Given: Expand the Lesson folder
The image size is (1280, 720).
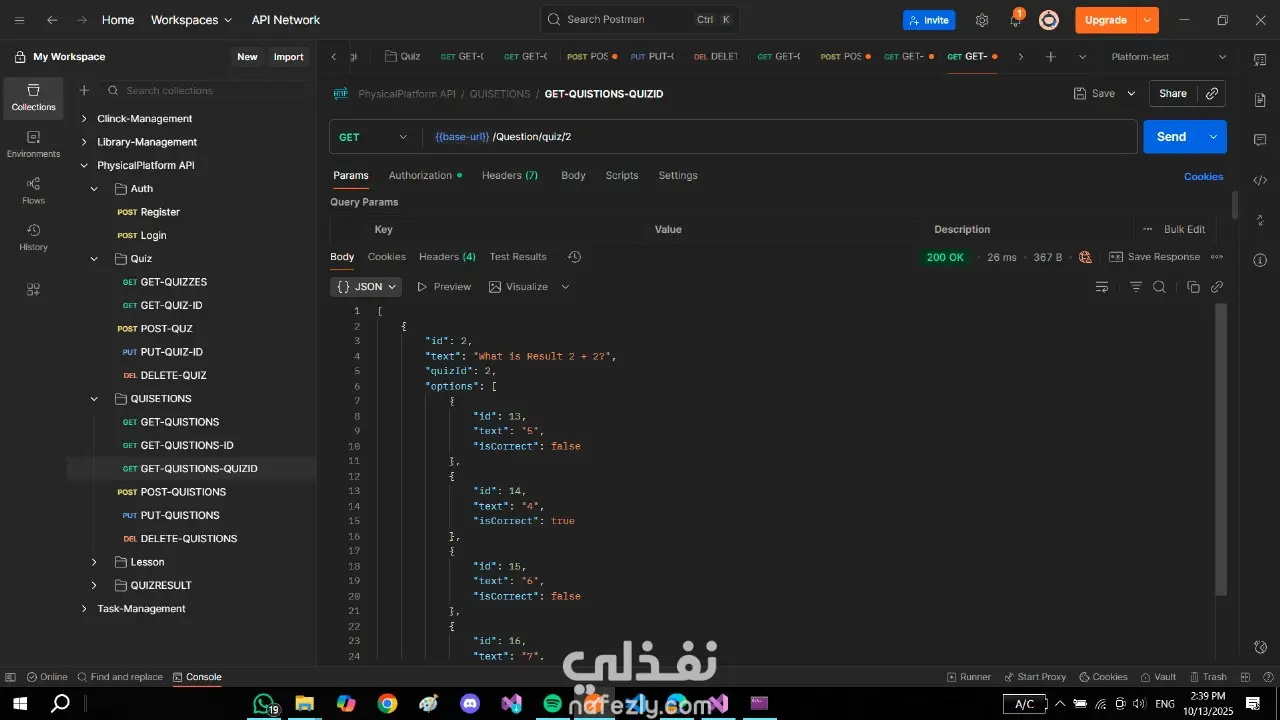Looking at the screenshot, I should click(94, 562).
